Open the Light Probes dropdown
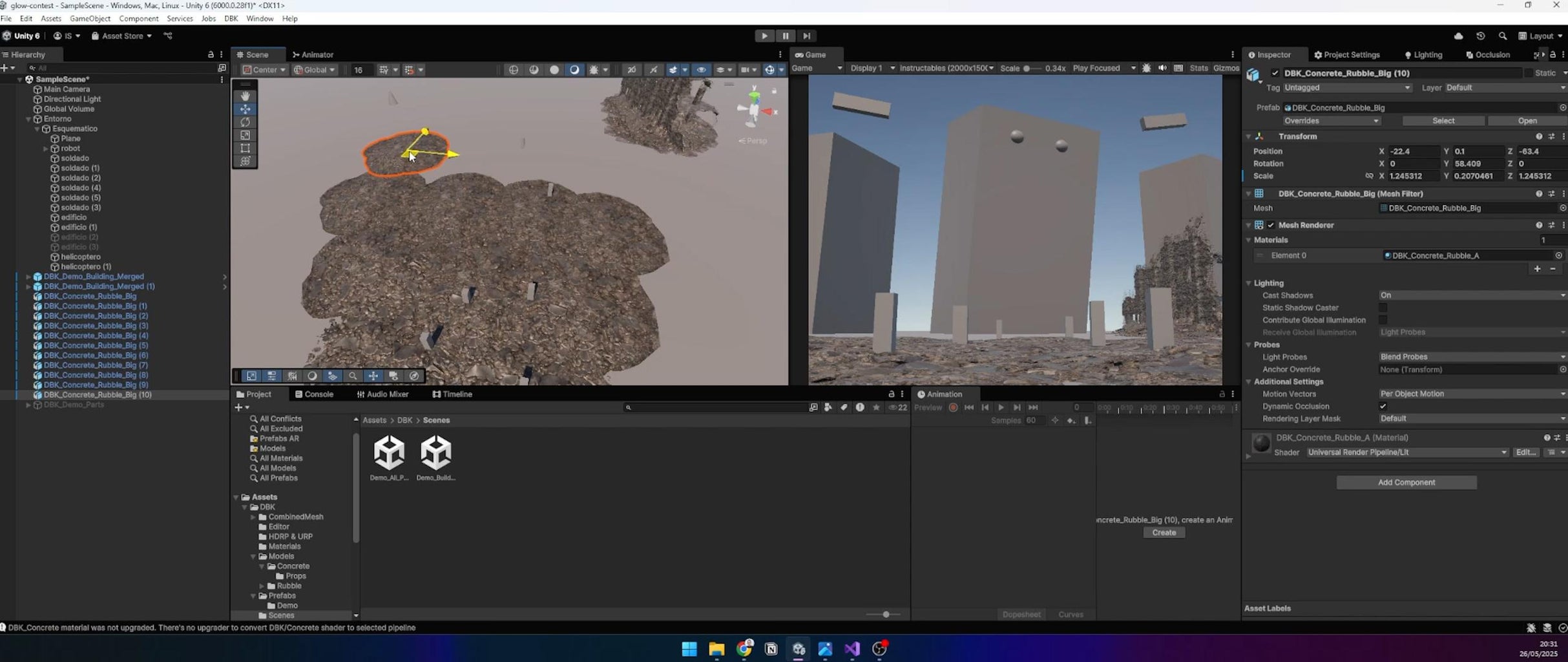 point(1472,357)
